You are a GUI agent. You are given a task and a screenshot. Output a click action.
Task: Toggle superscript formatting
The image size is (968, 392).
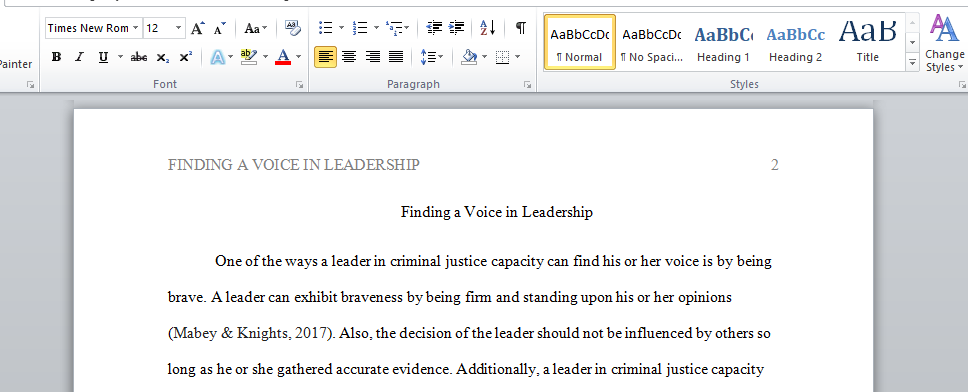(x=185, y=57)
